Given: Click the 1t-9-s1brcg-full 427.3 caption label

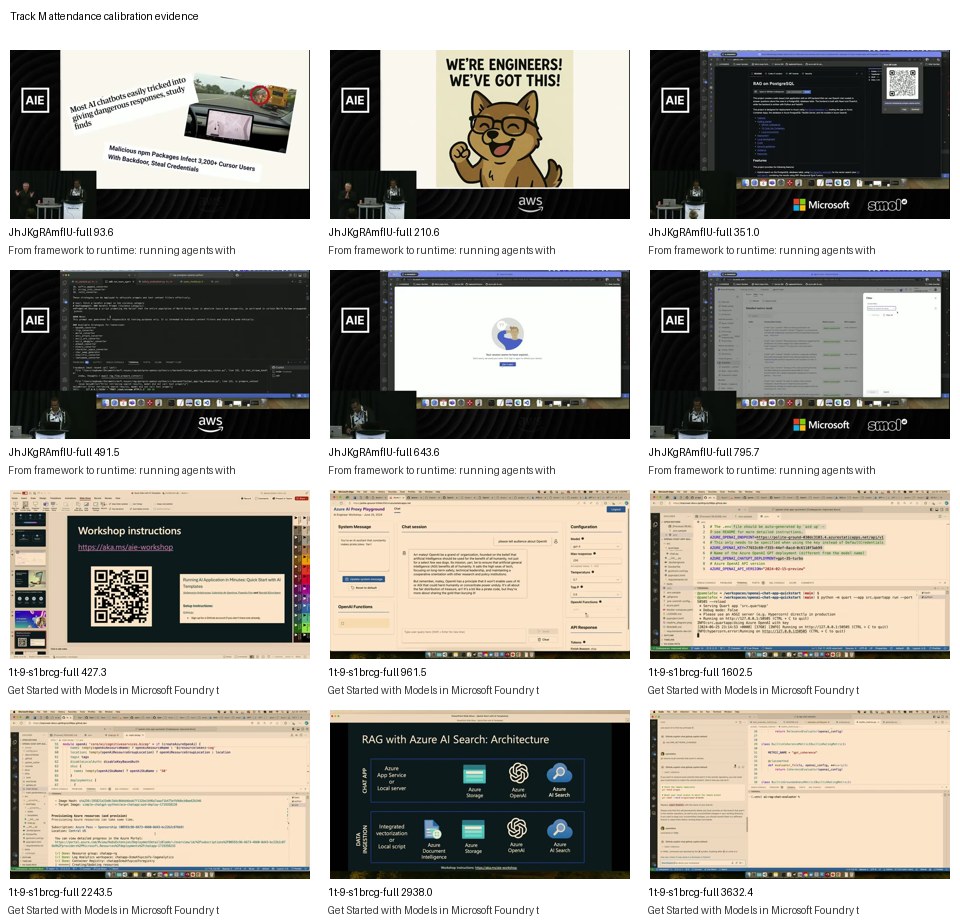Looking at the screenshot, I should click(x=57, y=672).
